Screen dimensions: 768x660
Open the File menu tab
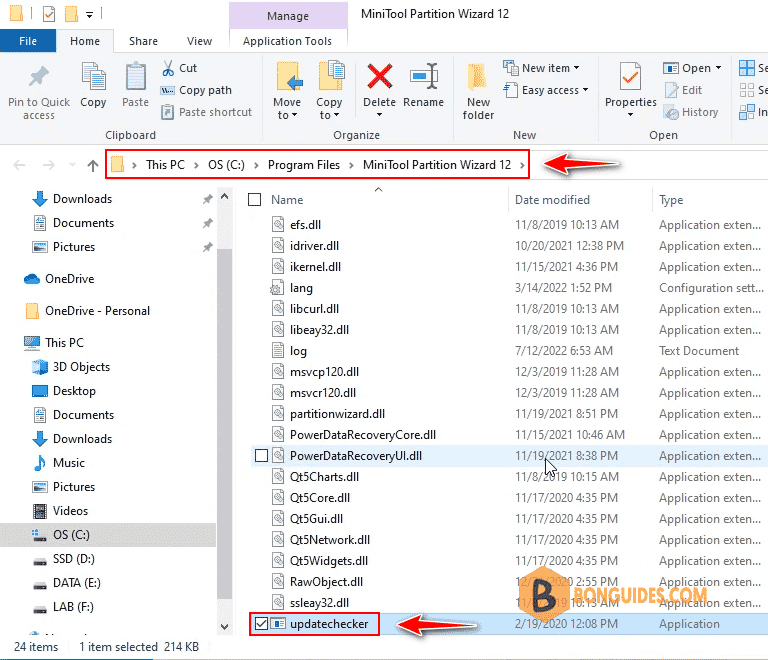28,41
